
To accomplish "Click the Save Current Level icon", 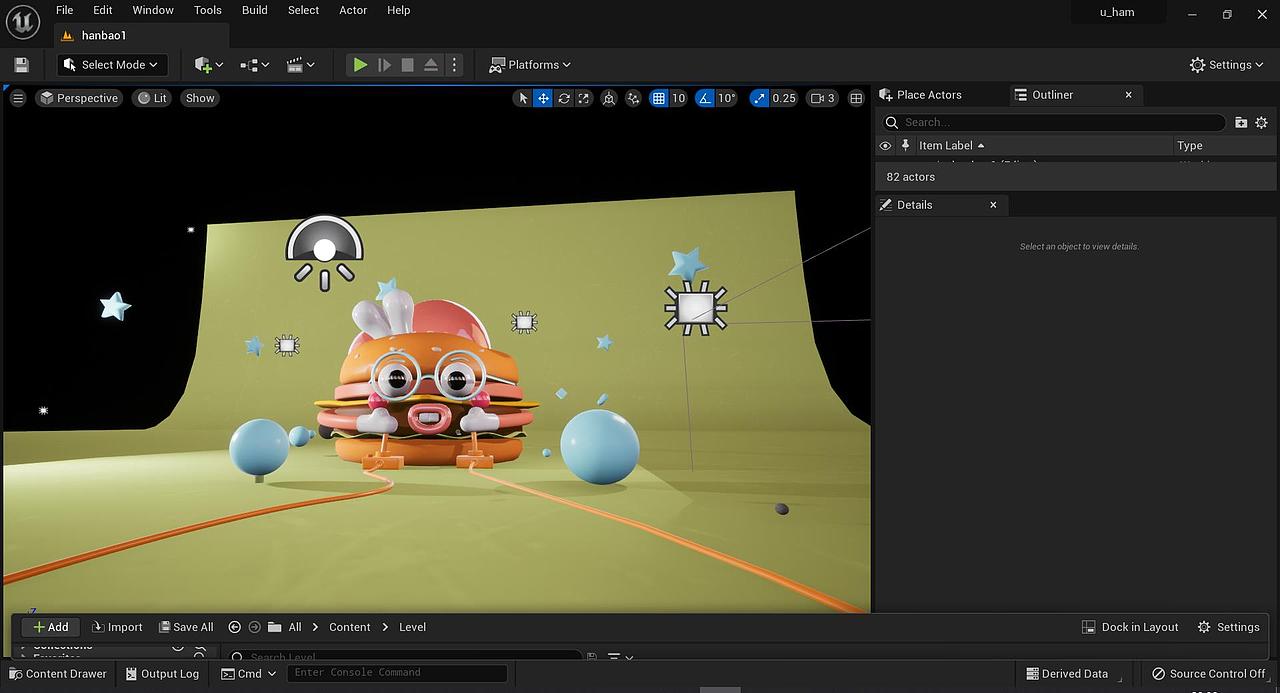I will [20, 64].
